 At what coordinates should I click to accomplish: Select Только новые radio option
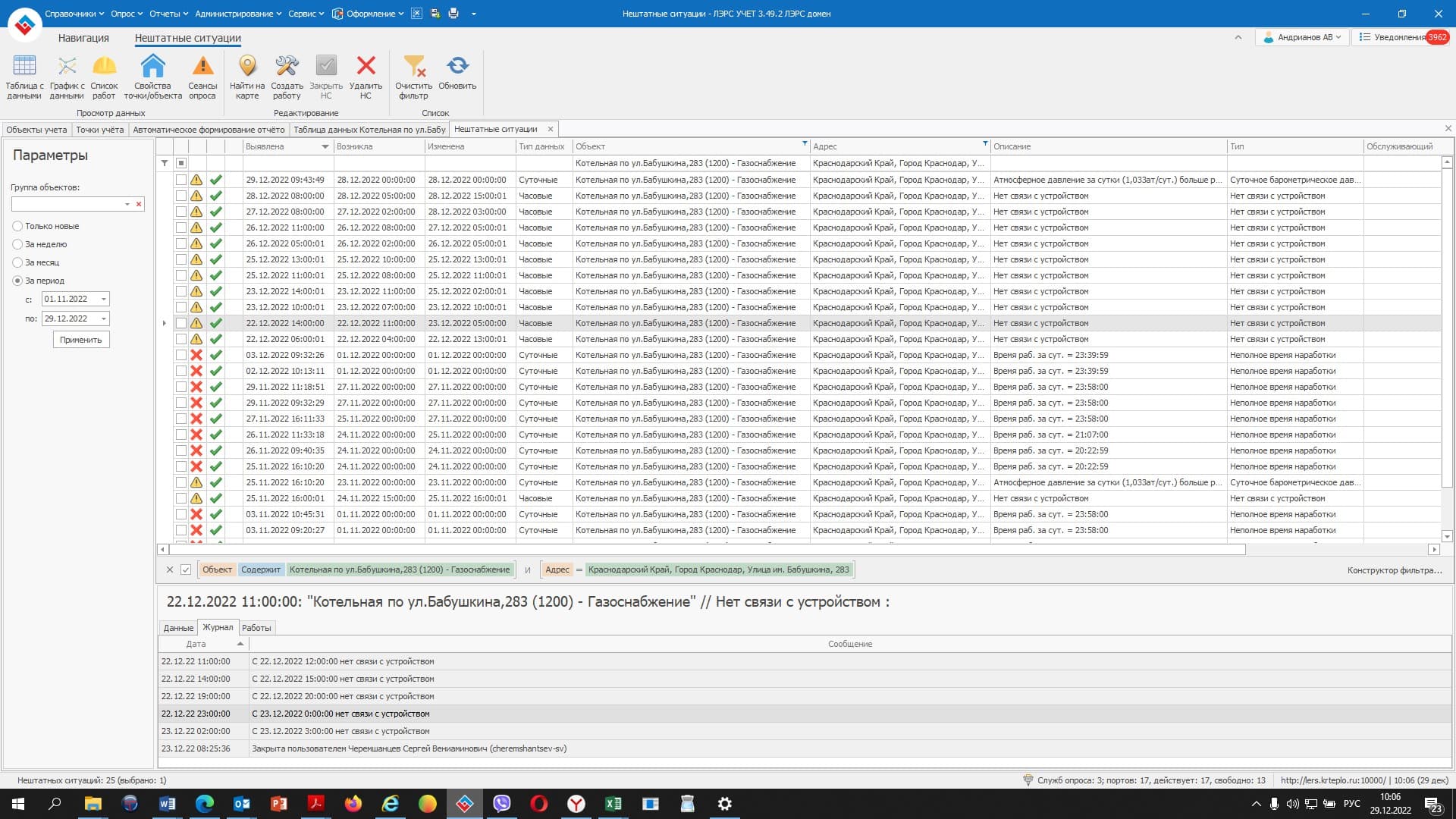[x=17, y=226]
